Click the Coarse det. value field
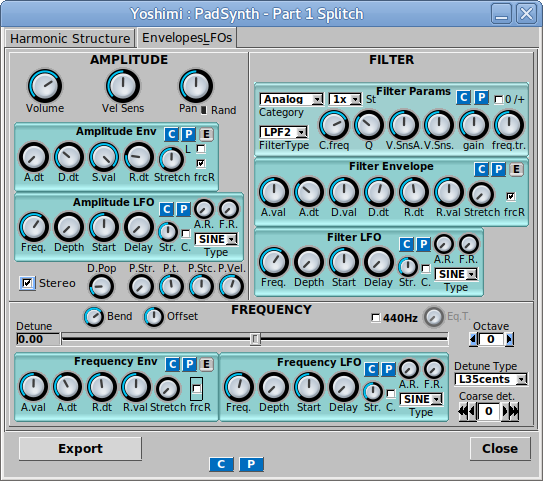This screenshot has height=481, width=543. [489, 411]
